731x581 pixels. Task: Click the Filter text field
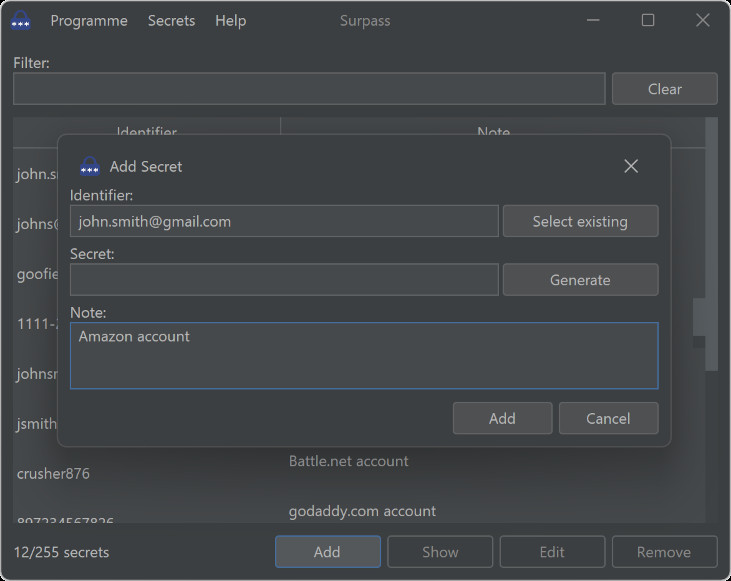(309, 88)
